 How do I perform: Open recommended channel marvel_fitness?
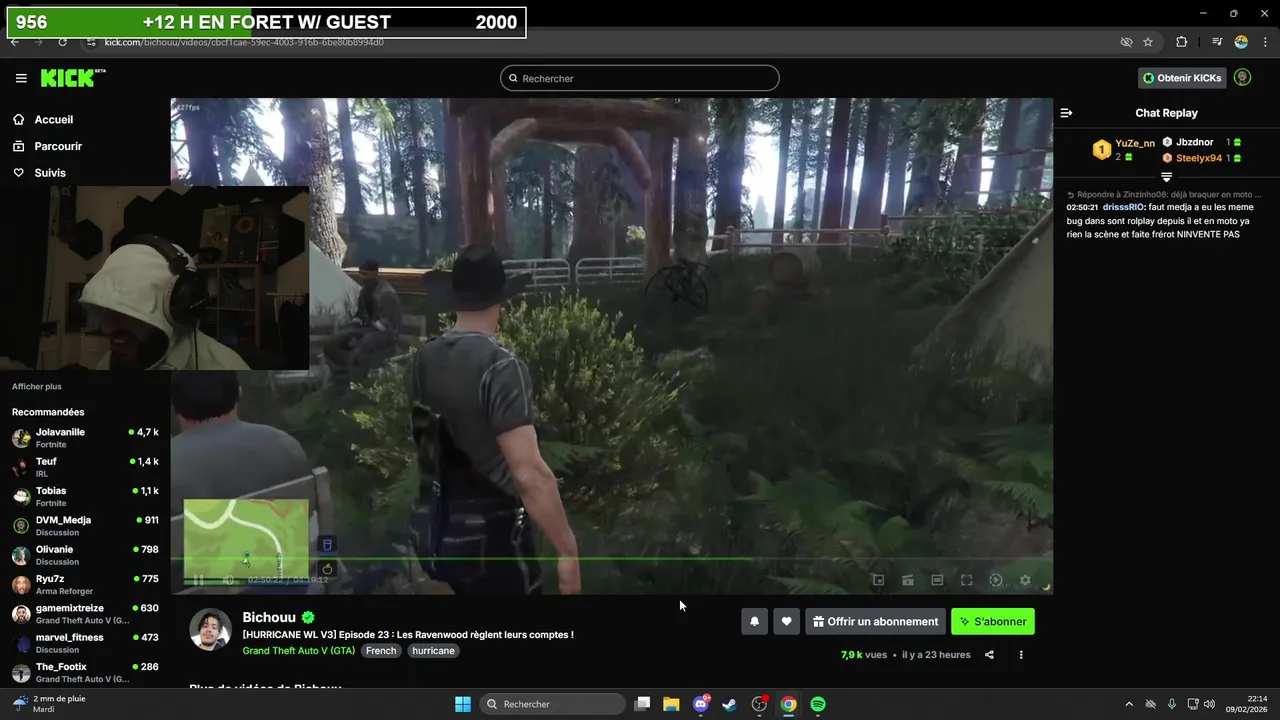(x=85, y=643)
